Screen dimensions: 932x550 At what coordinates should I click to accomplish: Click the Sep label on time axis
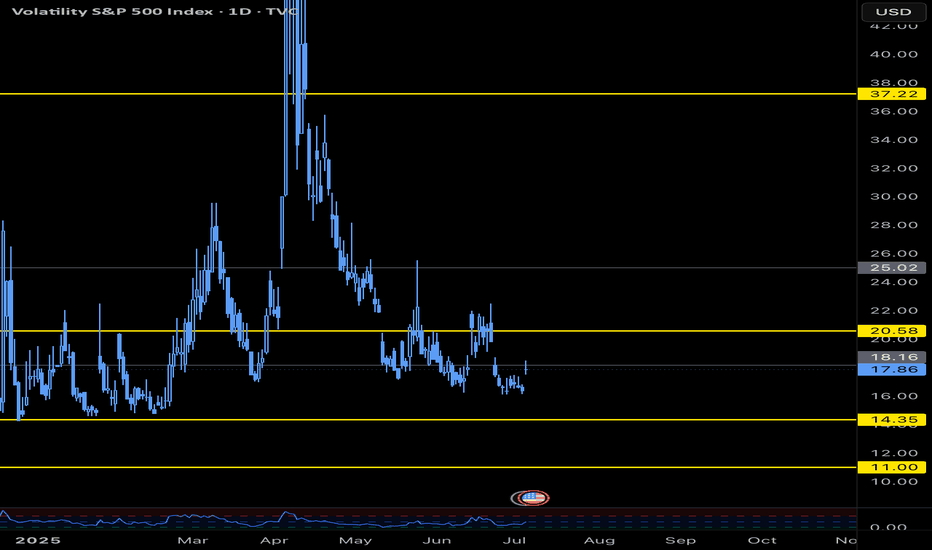pyautogui.click(x=681, y=540)
